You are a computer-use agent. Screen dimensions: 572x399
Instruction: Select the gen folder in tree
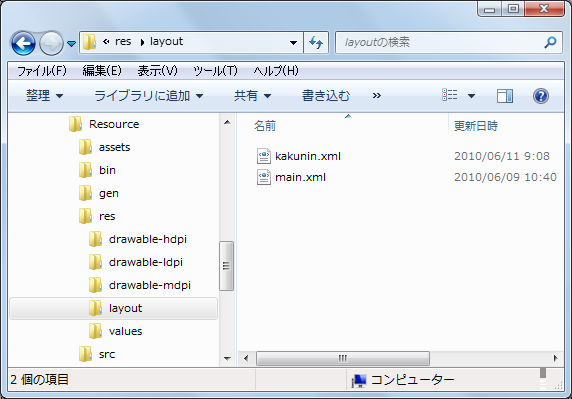pos(109,194)
